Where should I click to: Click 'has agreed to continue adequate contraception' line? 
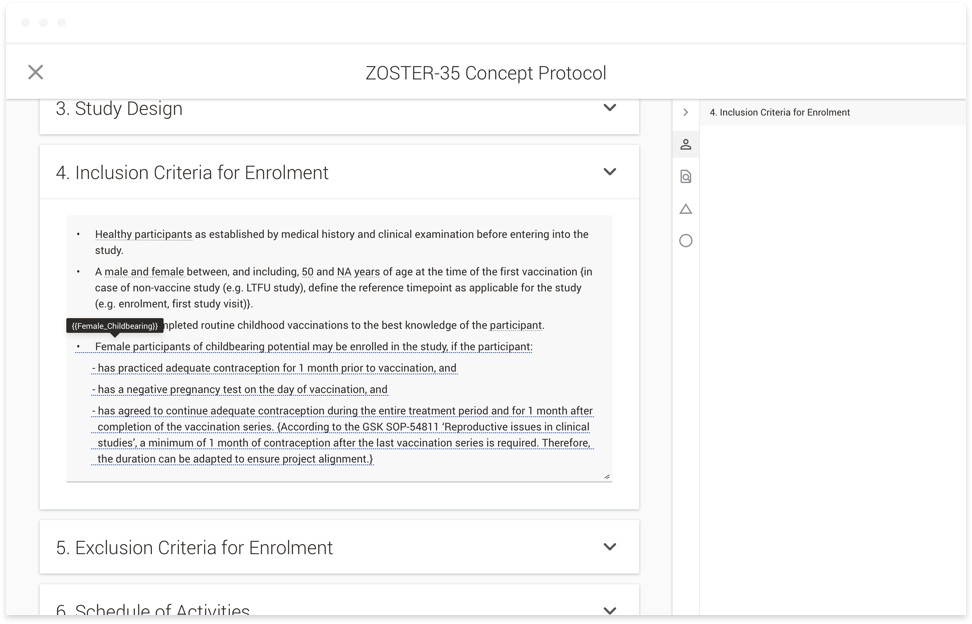342,435
